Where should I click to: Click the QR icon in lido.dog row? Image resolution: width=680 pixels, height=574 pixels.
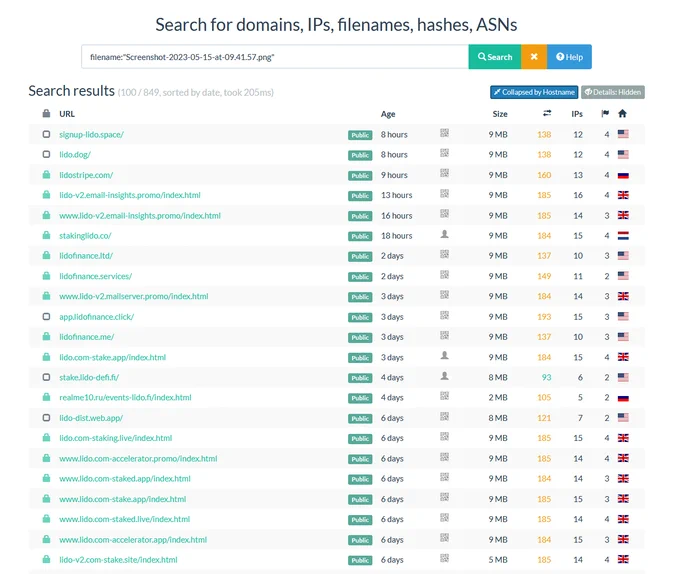(445, 153)
